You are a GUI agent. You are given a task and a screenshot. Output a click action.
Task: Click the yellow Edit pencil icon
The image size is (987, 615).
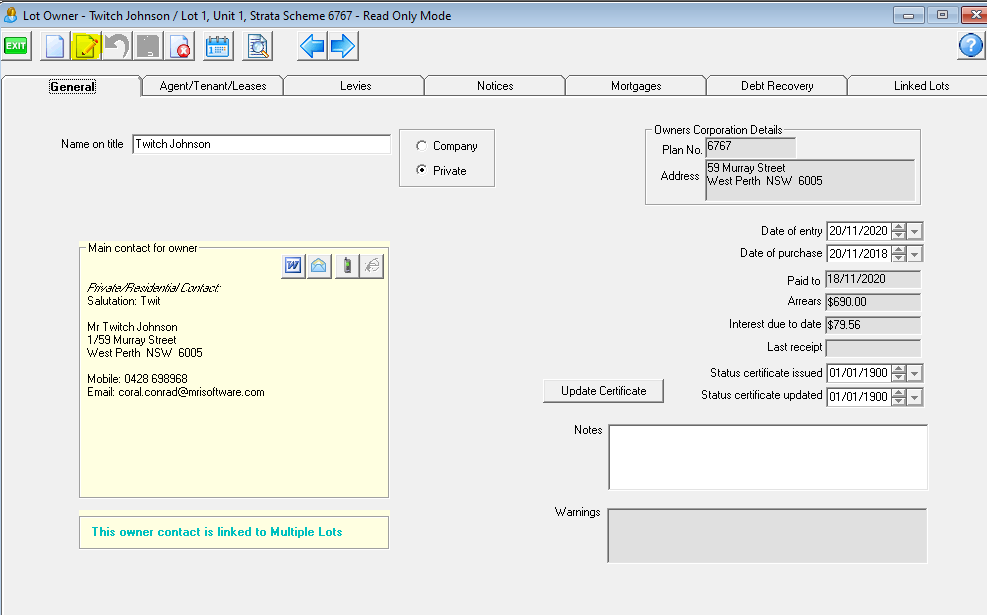[86, 47]
